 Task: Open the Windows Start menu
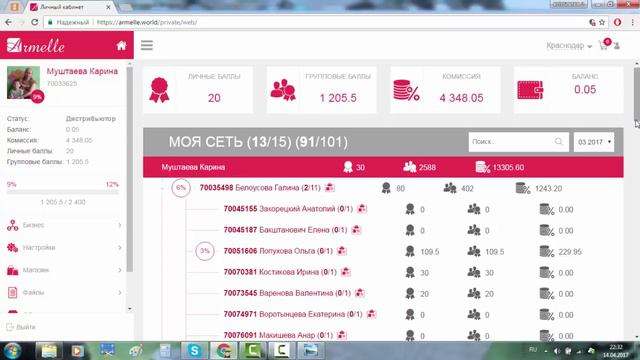(x=13, y=351)
